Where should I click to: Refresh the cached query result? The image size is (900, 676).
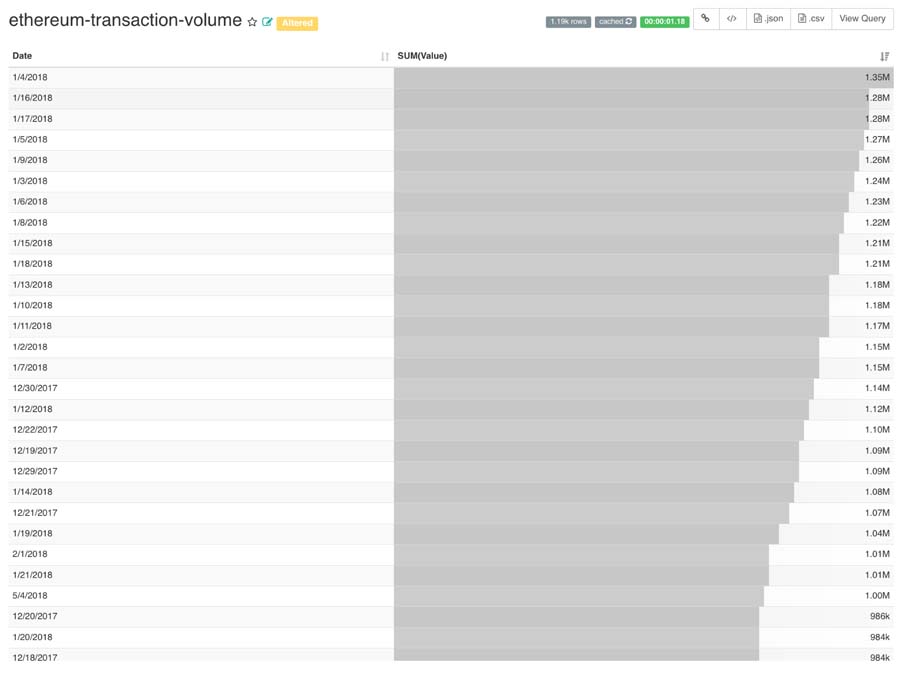(615, 22)
